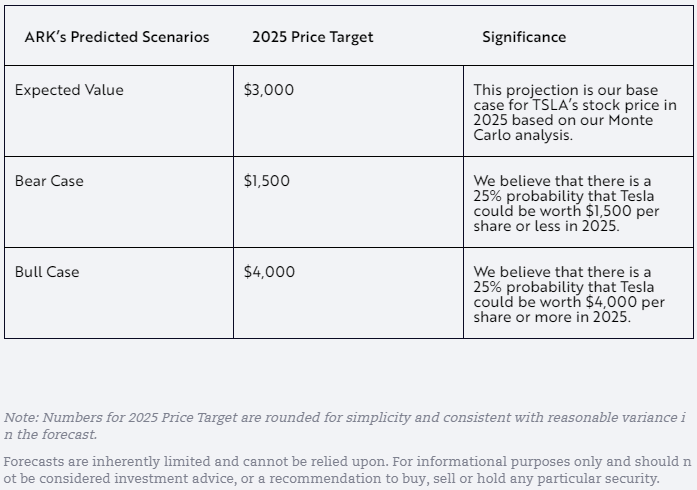Click the $3,000 price target cell

click(x=269, y=90)
